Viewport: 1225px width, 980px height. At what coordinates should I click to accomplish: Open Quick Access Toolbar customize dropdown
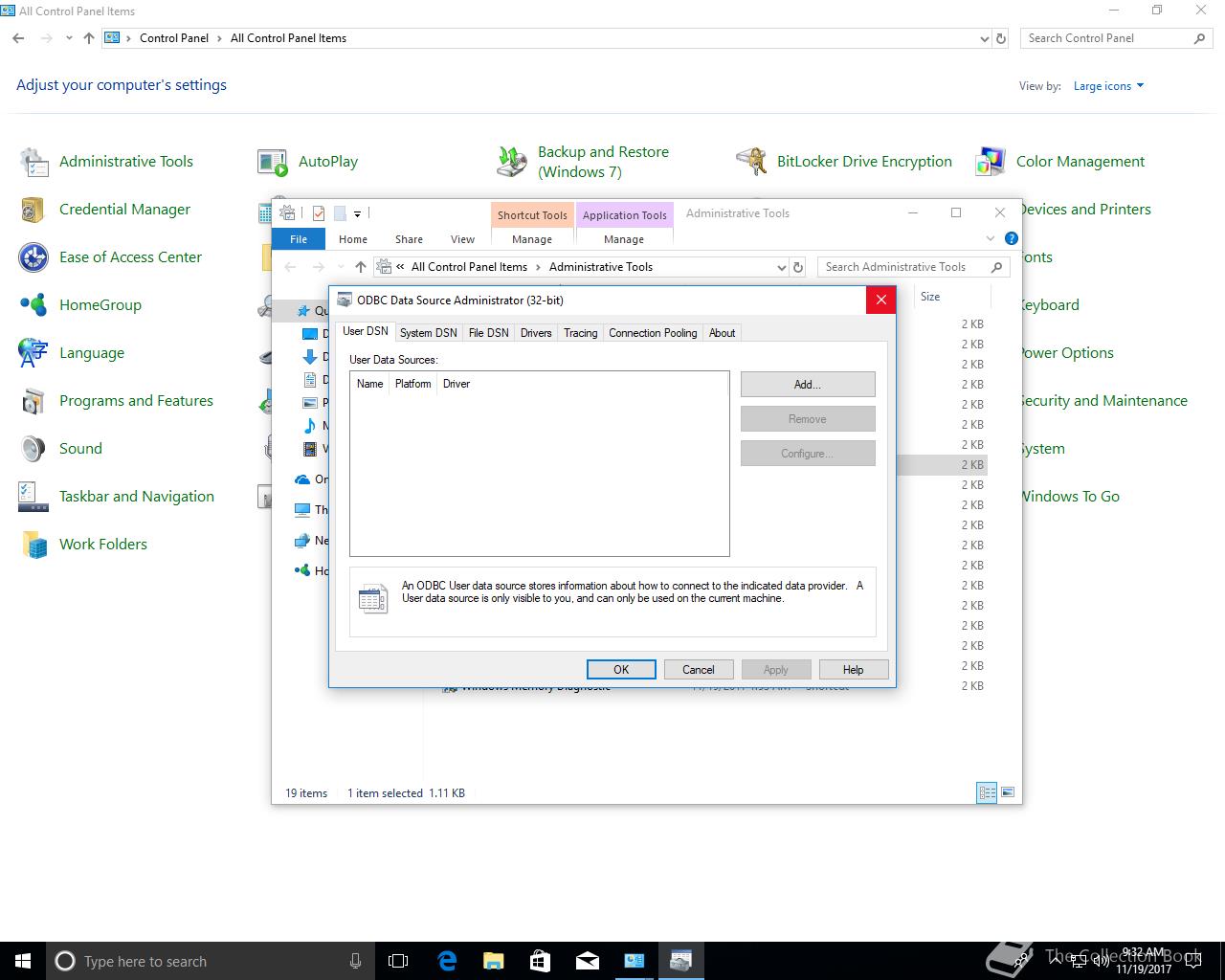pos(357,213)
